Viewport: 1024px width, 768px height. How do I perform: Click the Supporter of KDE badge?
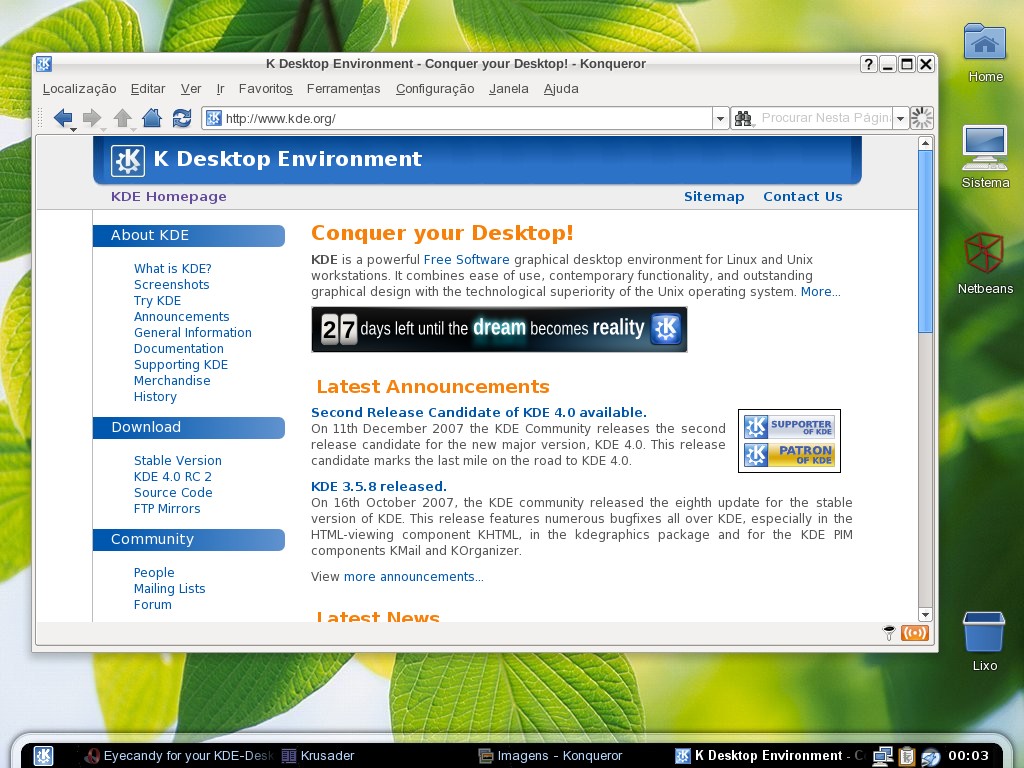(789, 426)
